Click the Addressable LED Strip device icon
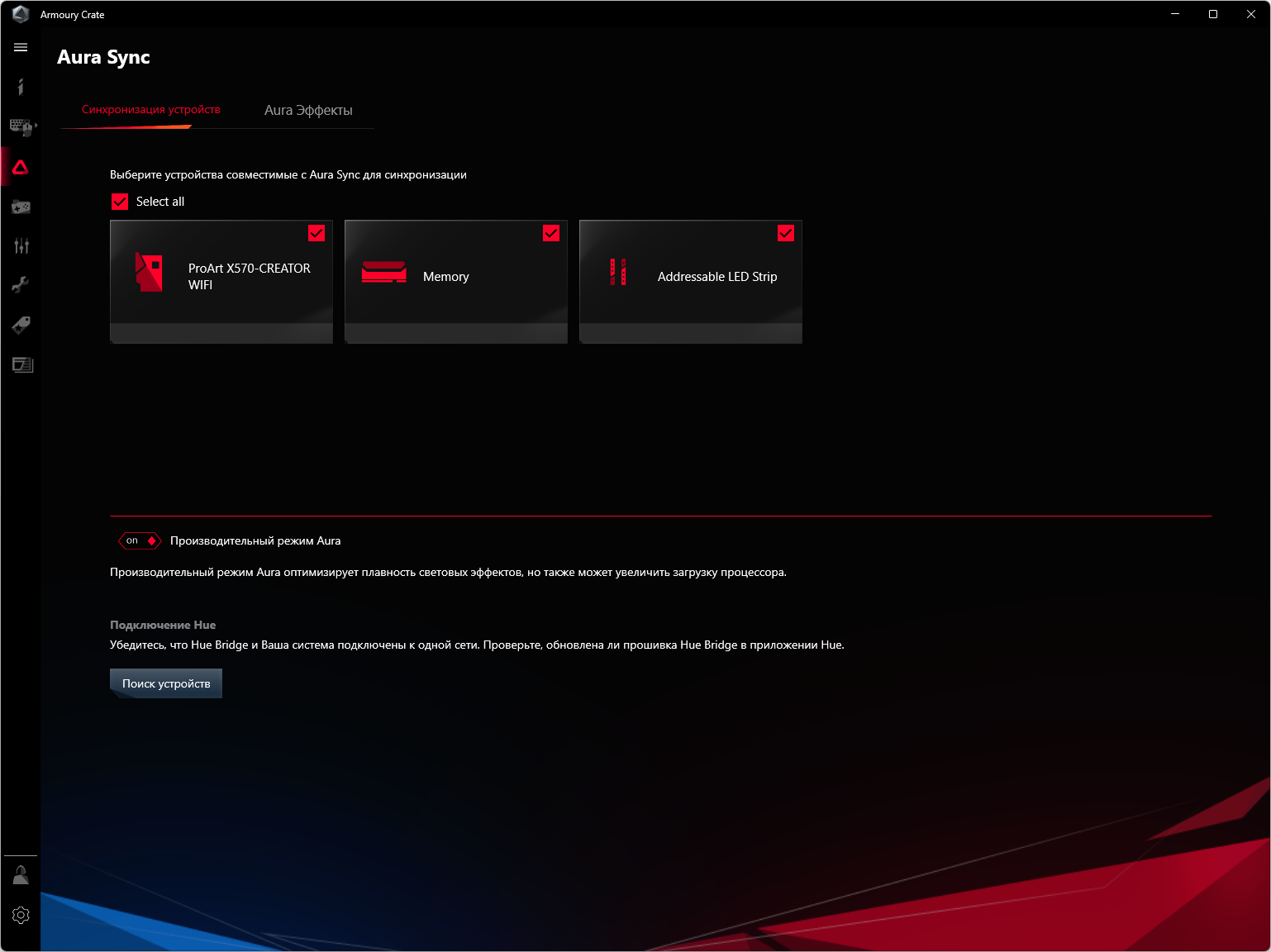Viewport: 1271px width, 952px height. pos(618,272)
